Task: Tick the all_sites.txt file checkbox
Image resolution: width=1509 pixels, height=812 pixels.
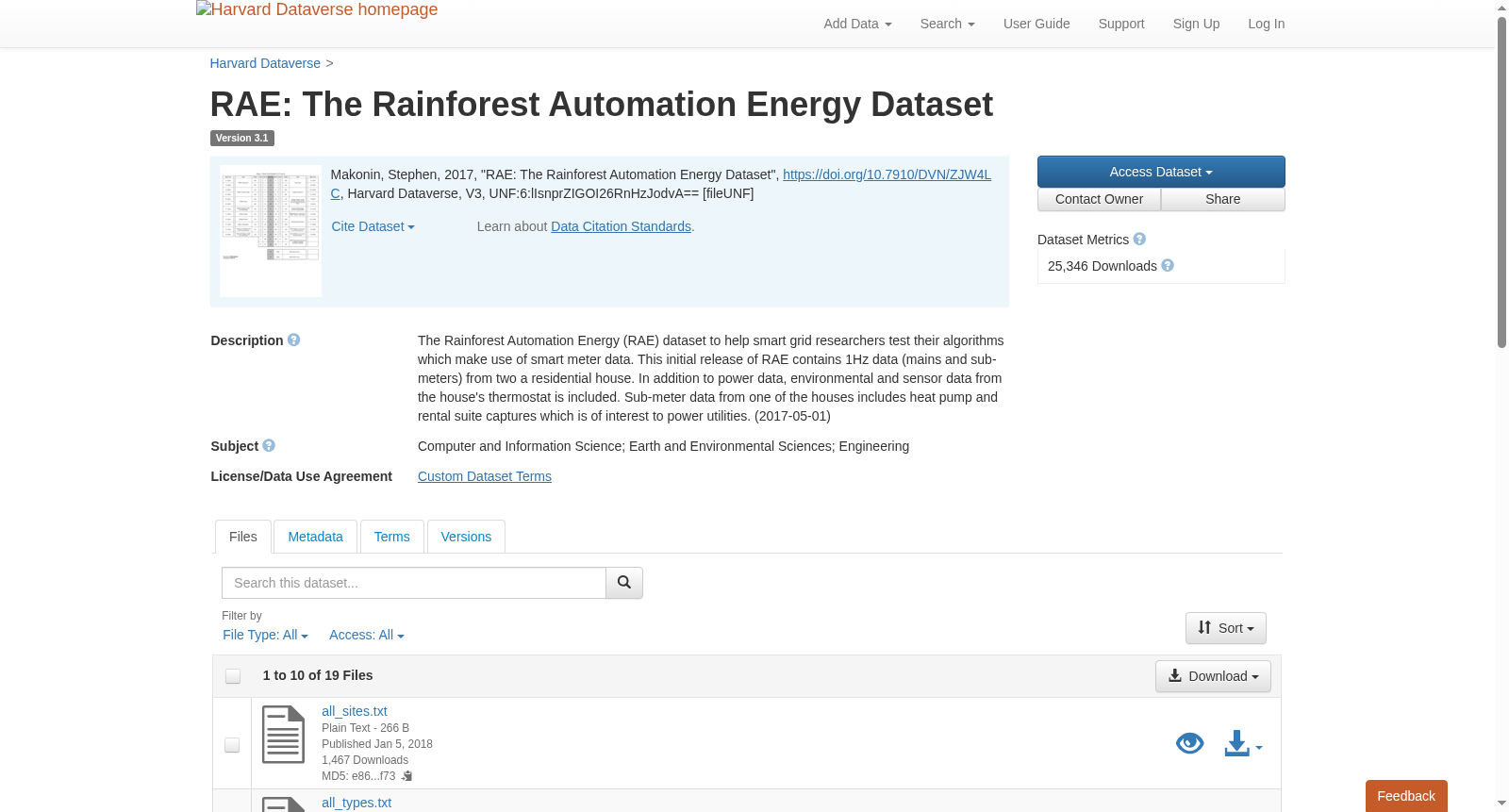Action: click(x=232, y=745)
